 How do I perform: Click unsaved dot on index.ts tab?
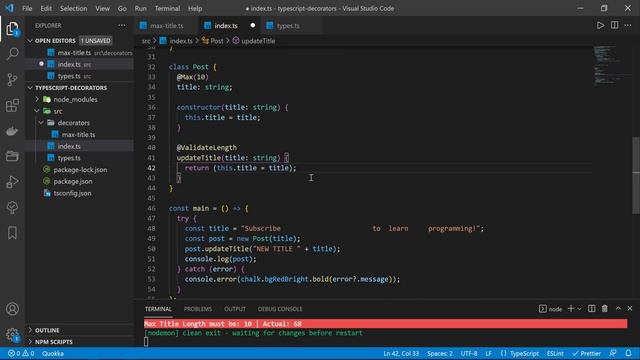tap(253, 25)
